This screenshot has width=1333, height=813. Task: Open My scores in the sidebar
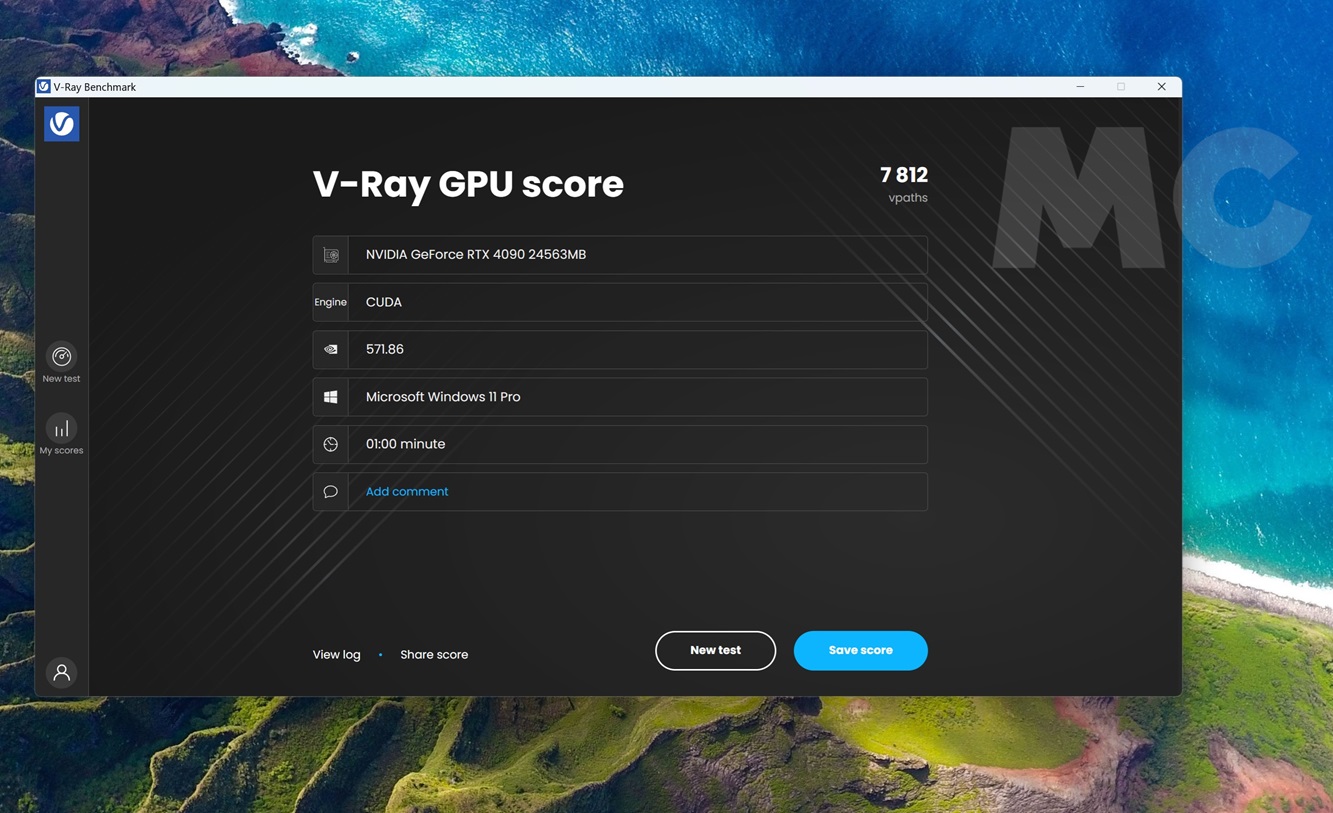click(61, 435)
